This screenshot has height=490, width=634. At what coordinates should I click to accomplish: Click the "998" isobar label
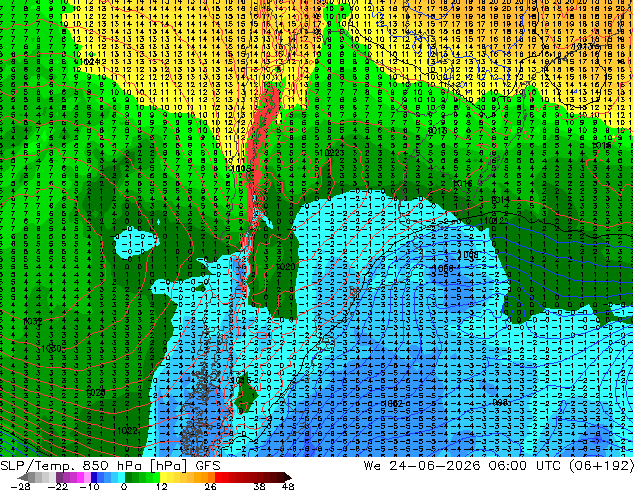pos(501,403)
